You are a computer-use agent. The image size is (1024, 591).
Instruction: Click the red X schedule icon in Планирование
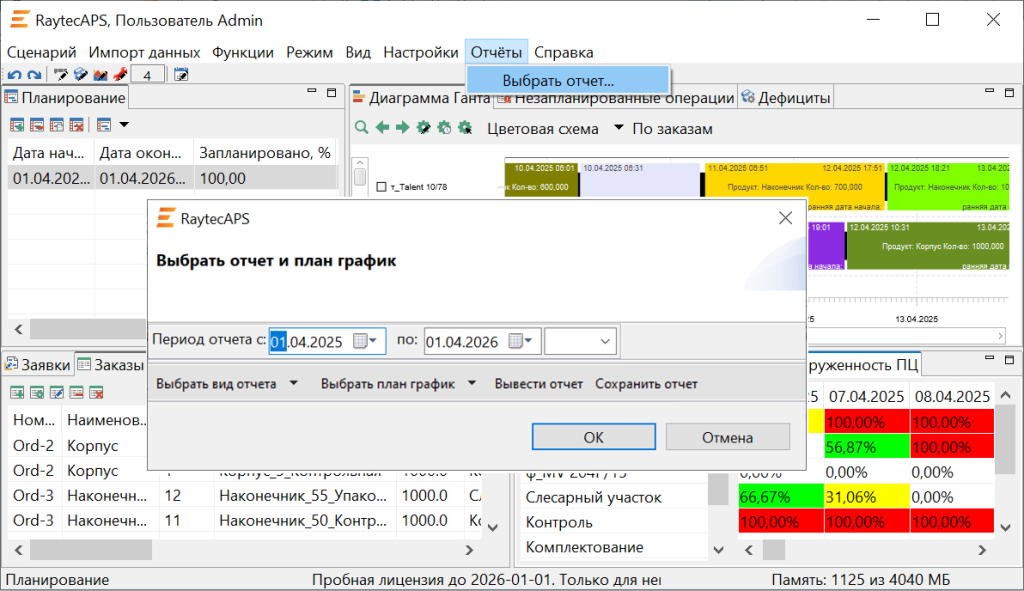(76, 125)
